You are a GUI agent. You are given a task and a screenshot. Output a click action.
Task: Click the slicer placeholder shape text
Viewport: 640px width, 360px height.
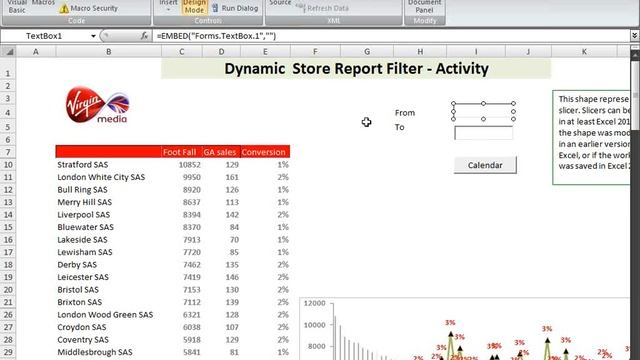click(x=594, y=132)
